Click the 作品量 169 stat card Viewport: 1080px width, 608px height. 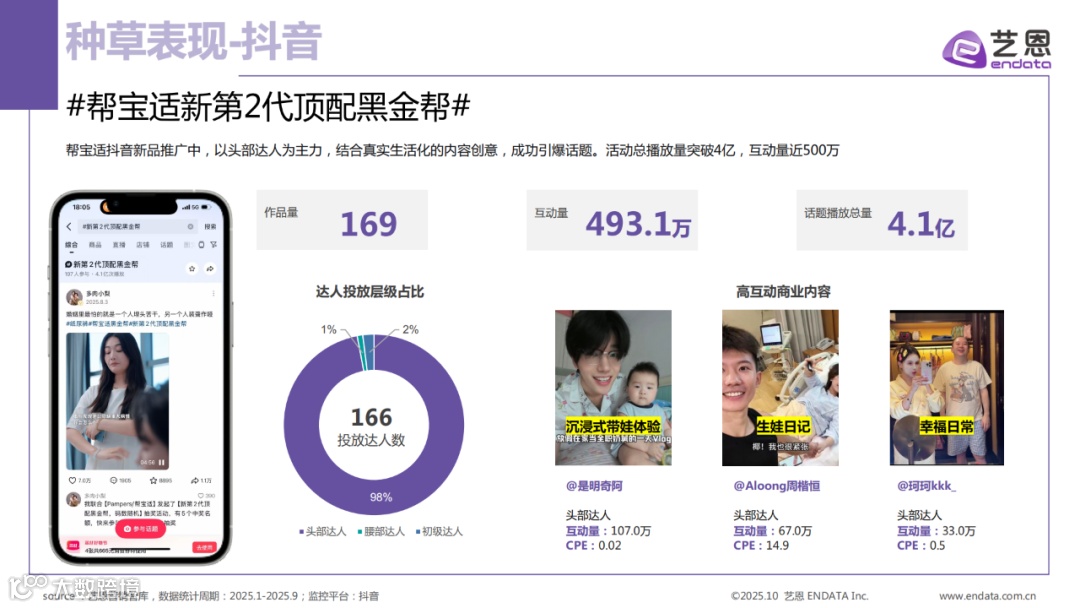click(x=342, y=220)
